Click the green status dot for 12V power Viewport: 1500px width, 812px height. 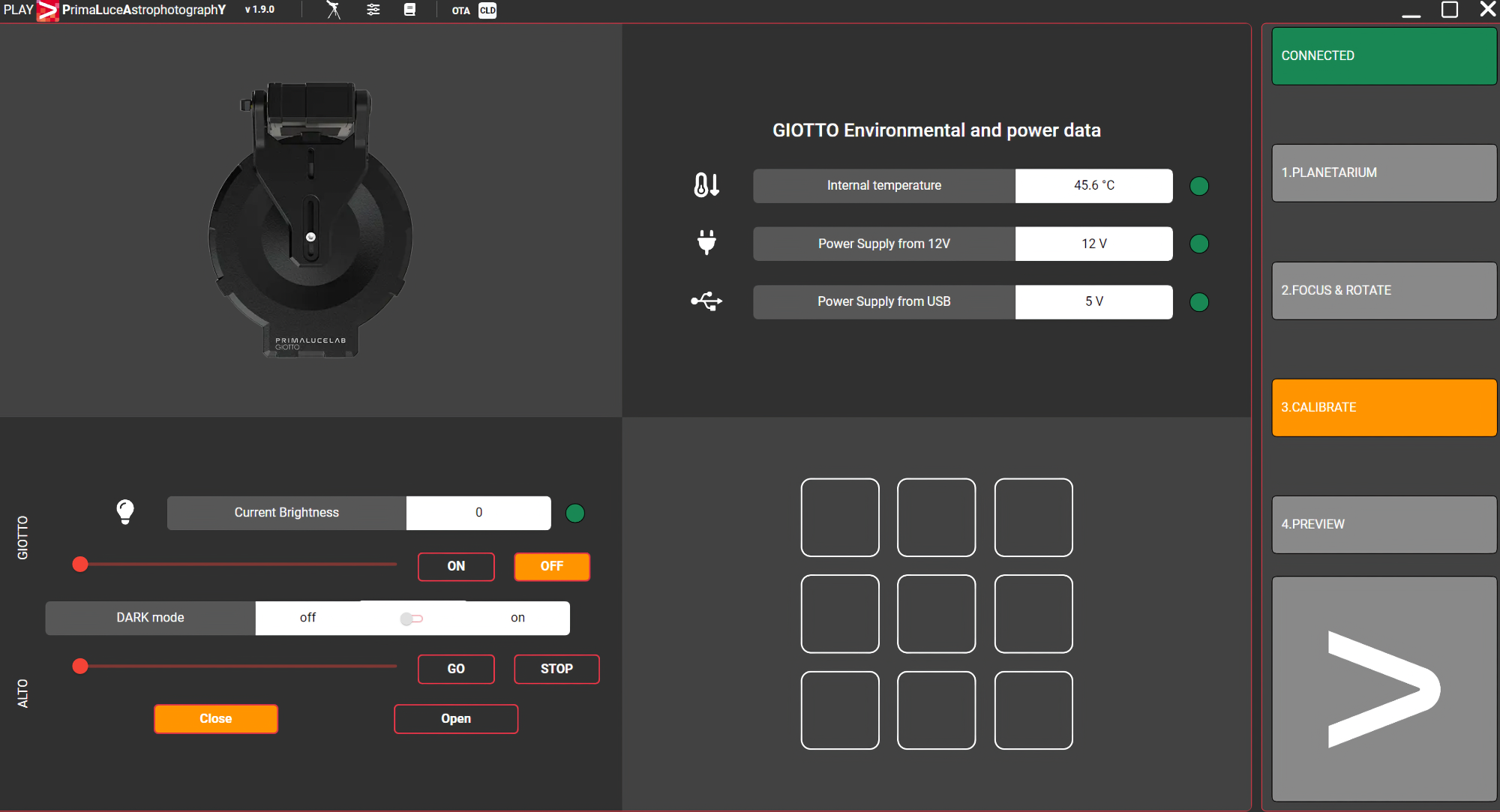tap(1199, 244)
